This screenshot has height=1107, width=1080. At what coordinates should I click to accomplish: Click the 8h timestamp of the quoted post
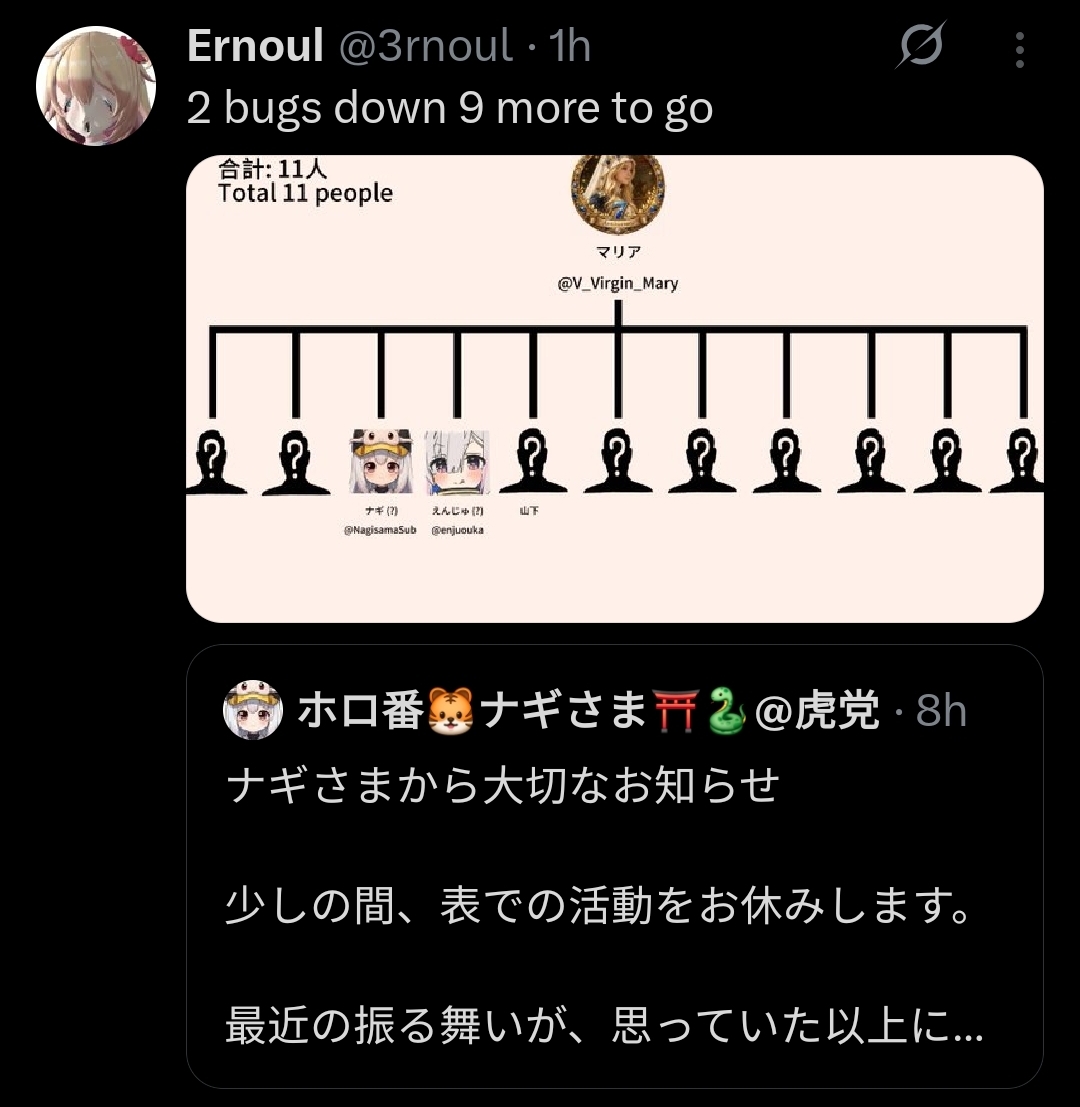[941, 710]
